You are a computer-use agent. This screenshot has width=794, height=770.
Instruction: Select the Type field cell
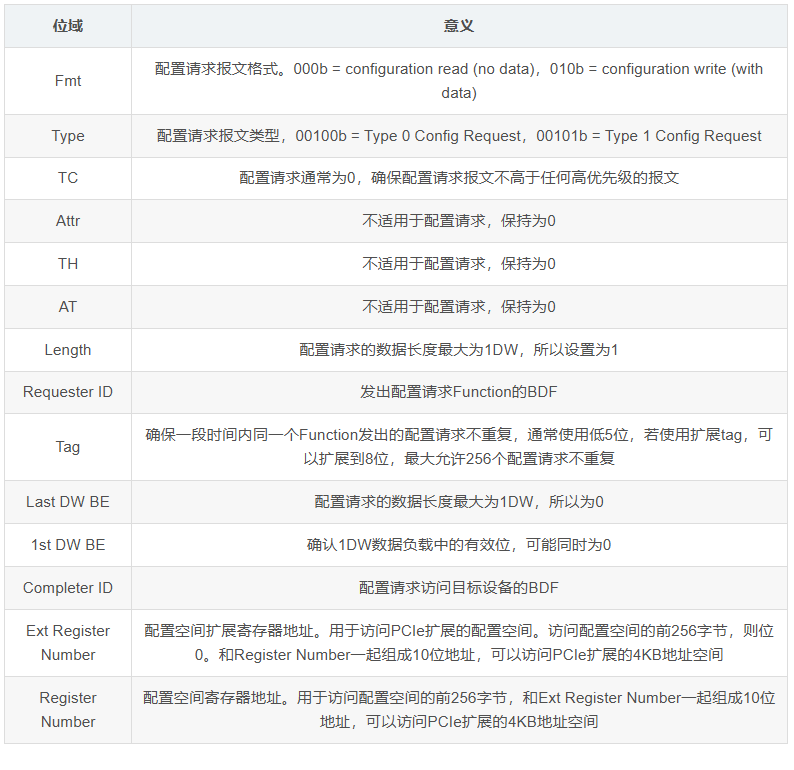(68, 136)
